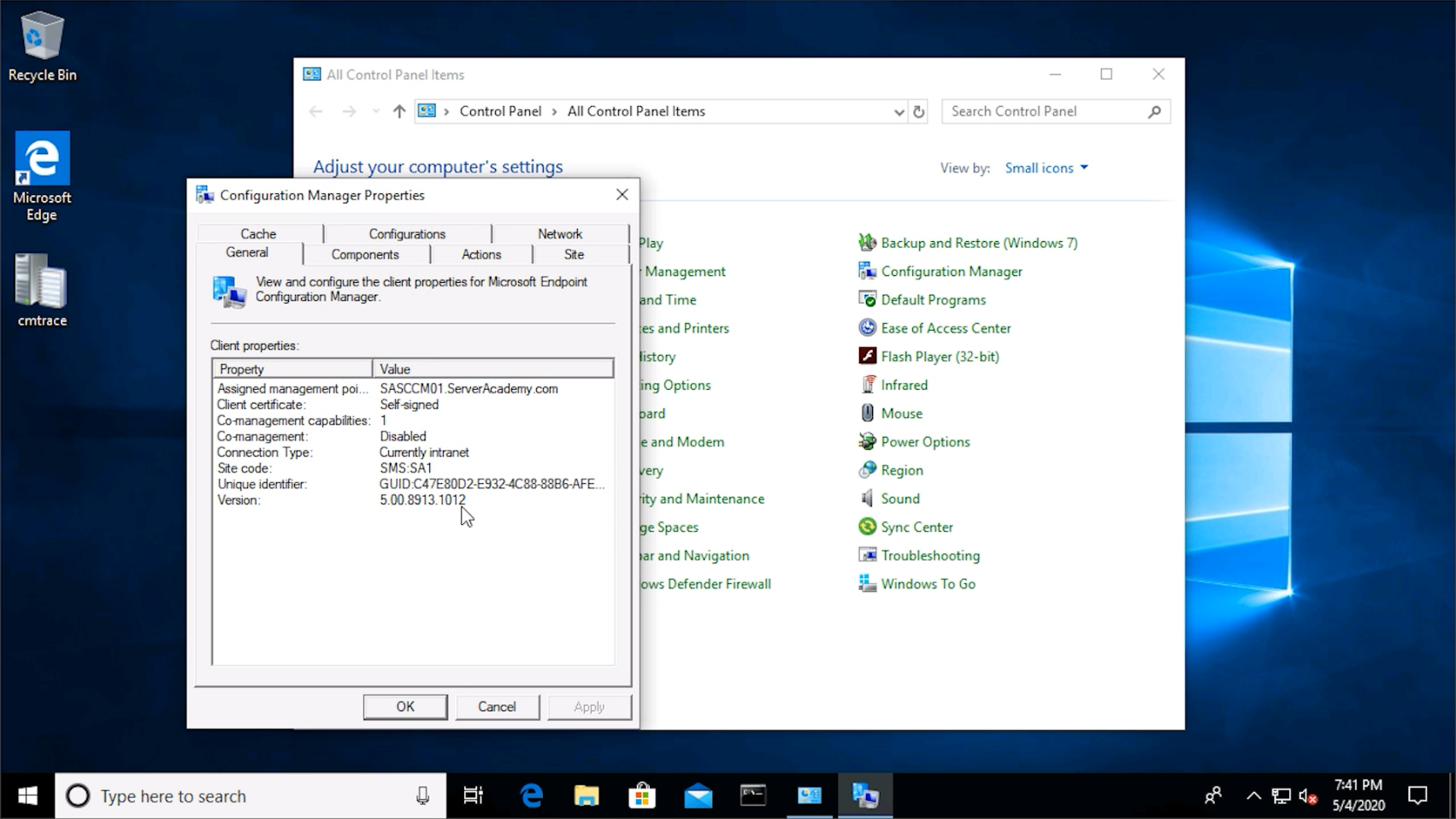Click the Windows Start button
This screenshot has height=819, width=1456.
point(27,796)
